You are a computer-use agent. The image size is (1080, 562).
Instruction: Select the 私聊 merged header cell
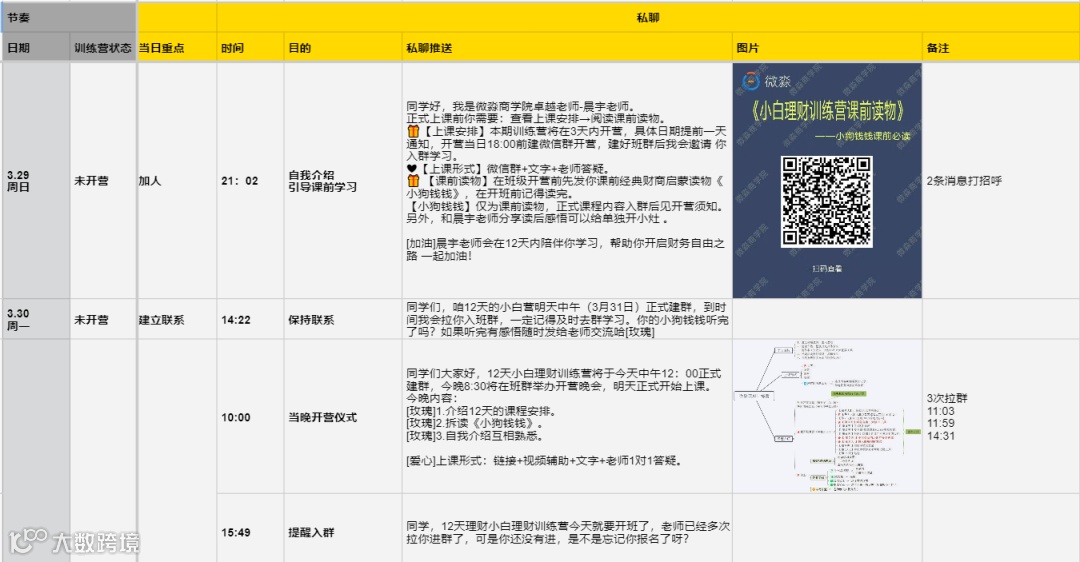(x=647, y=17)
